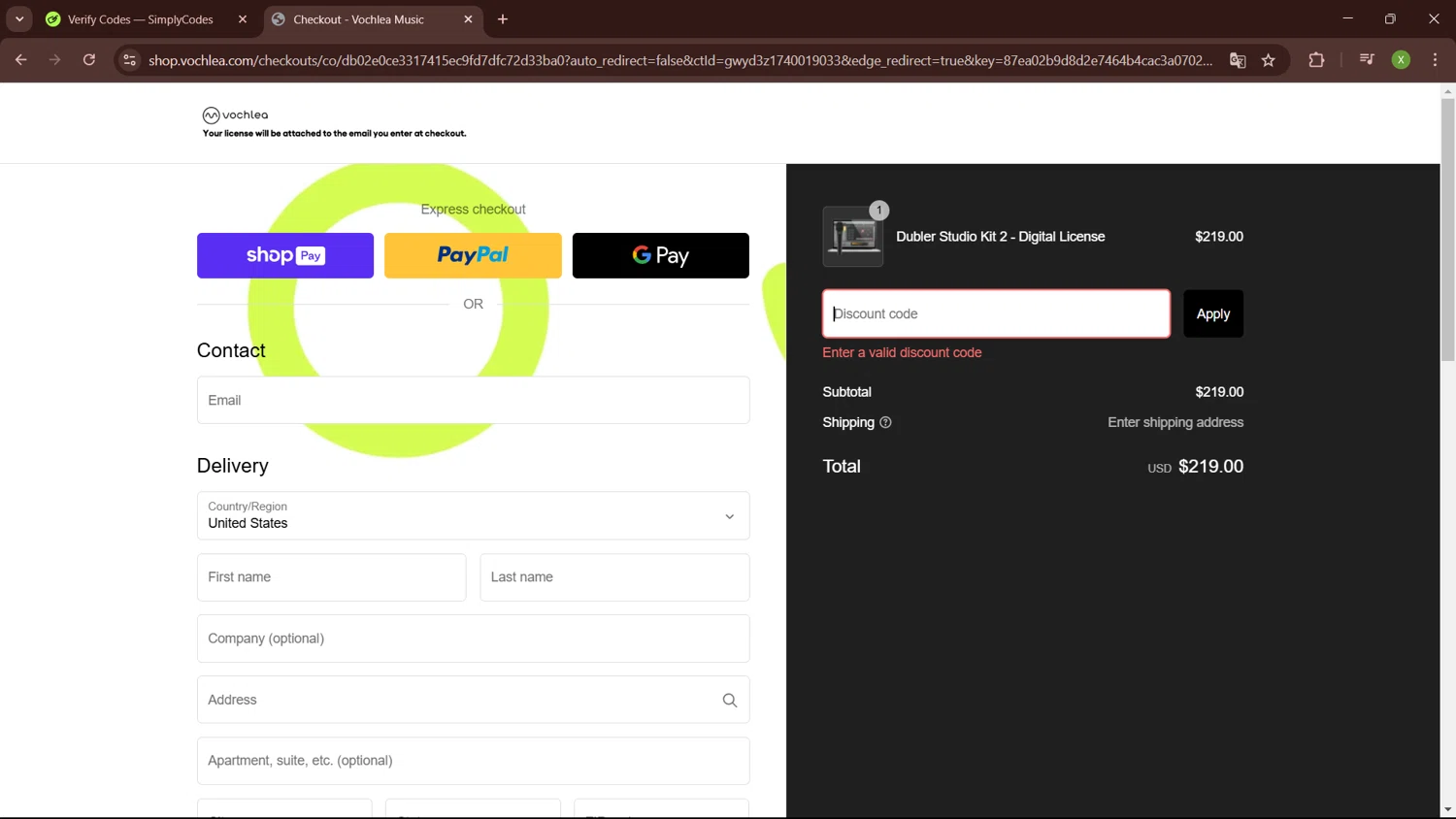
Task: Pay with Google Pay button
Action: pyautogui.click(x=661, y=255)
